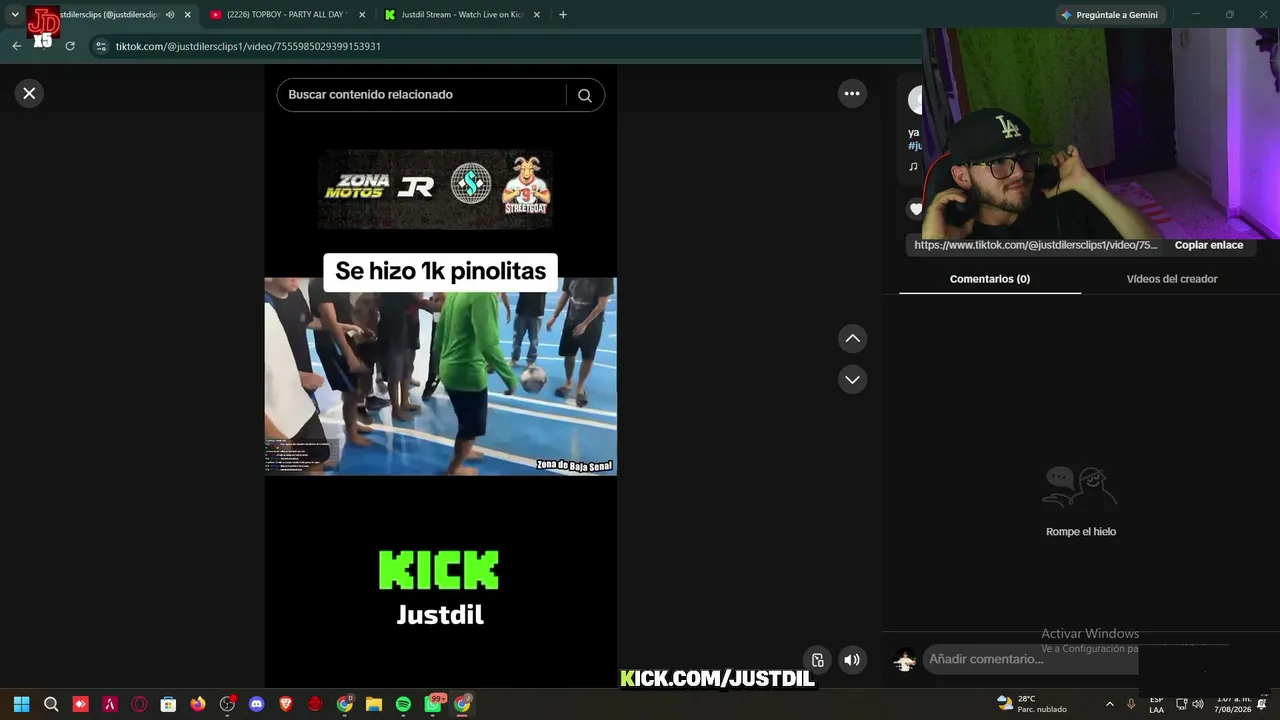The image size is (1280, 720).
Task: Expand the tab search dropdown
Action: [14, 15]
